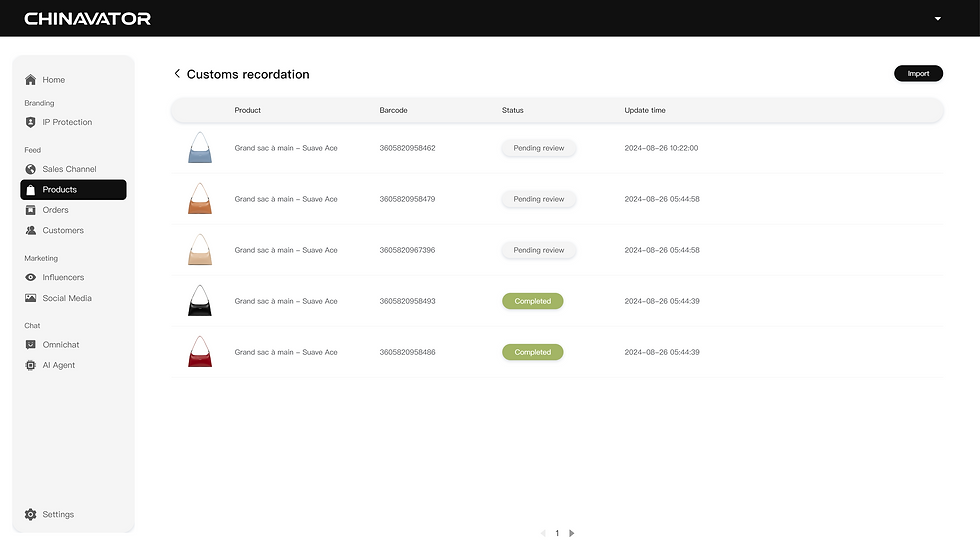The height and width of the screenshot is (551, 980).
Task: Click the CHINAVATOR logo
Action: tap(88, 19)
